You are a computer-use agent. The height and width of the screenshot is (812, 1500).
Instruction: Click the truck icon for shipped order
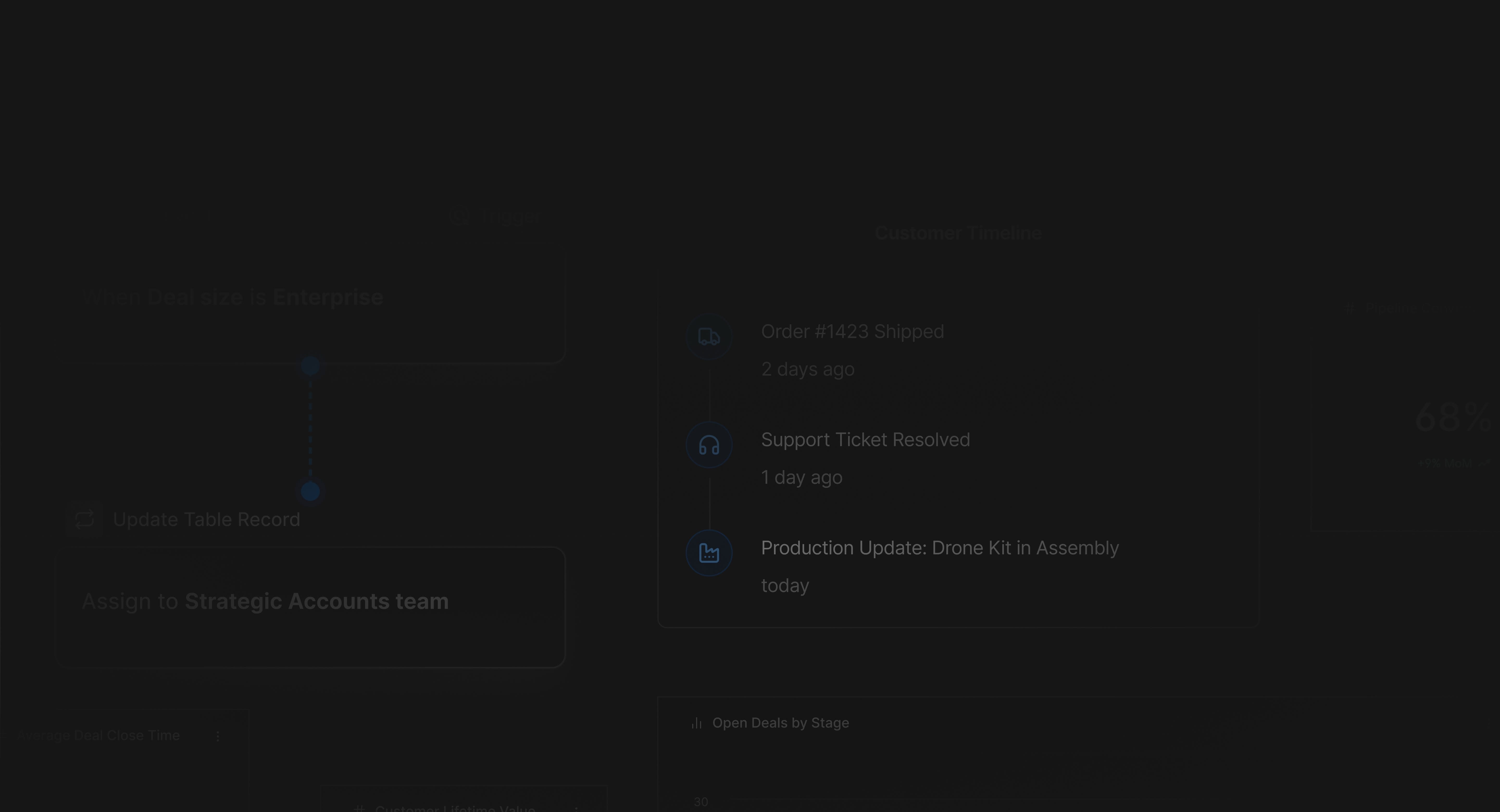pos(709,337)
